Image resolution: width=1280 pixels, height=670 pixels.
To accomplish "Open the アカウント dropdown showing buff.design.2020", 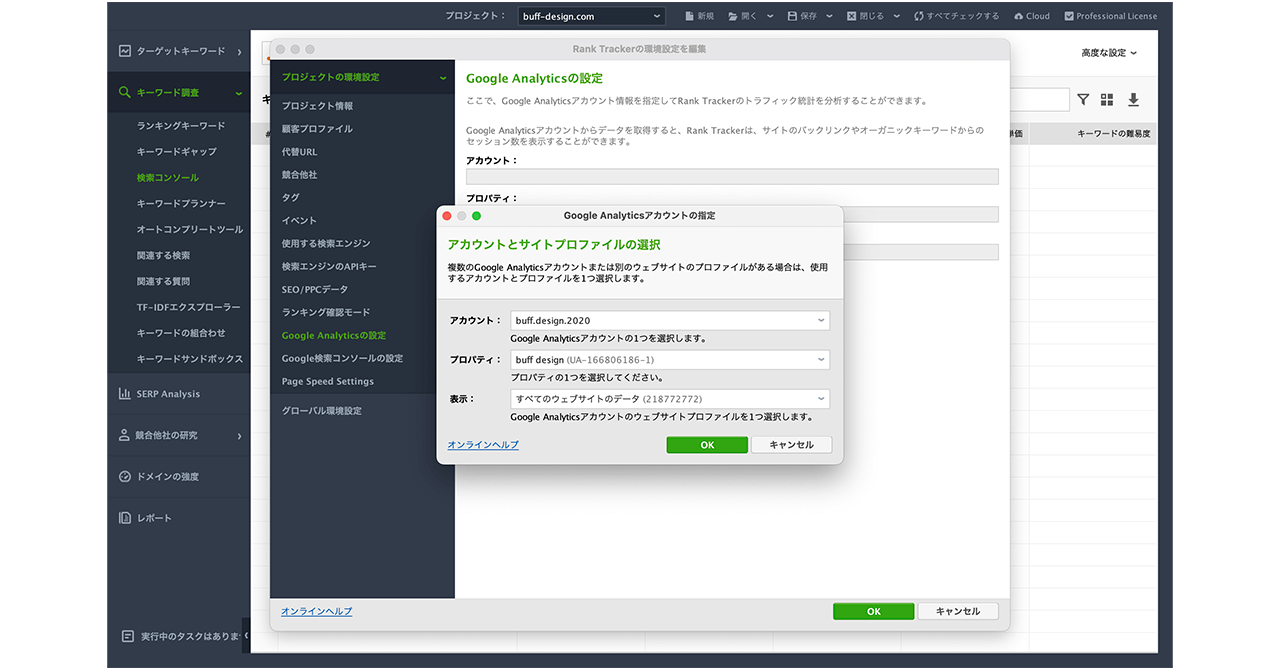I will 669,321.
